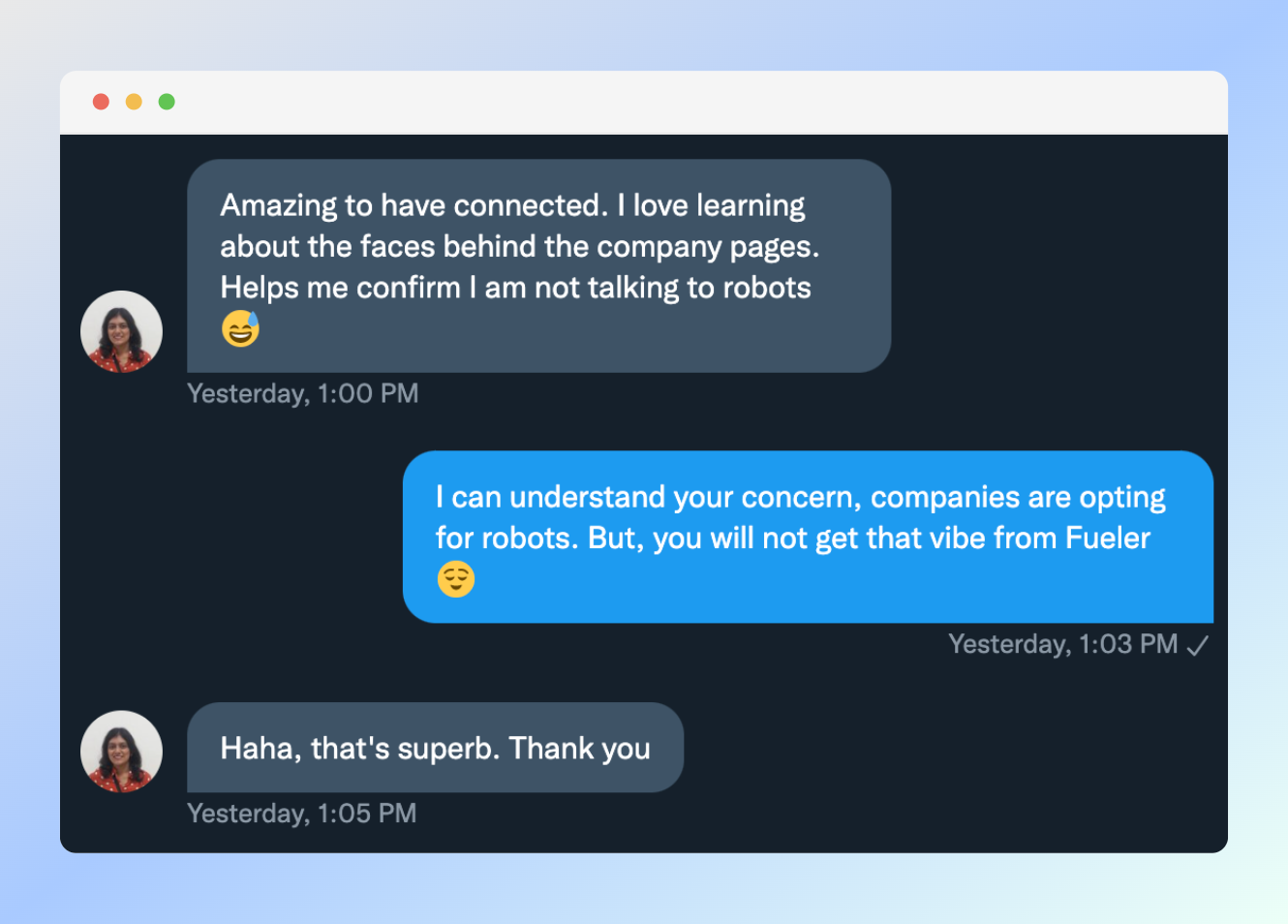Click the 'Thank you' text in the last message

click(x=579, y=749)
